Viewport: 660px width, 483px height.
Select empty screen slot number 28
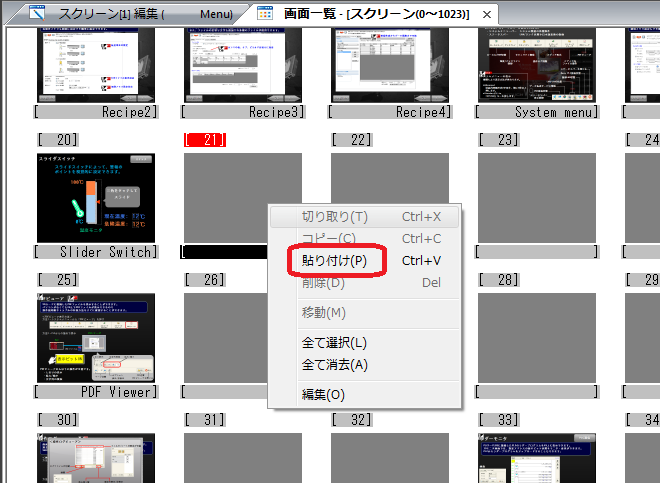537,338
